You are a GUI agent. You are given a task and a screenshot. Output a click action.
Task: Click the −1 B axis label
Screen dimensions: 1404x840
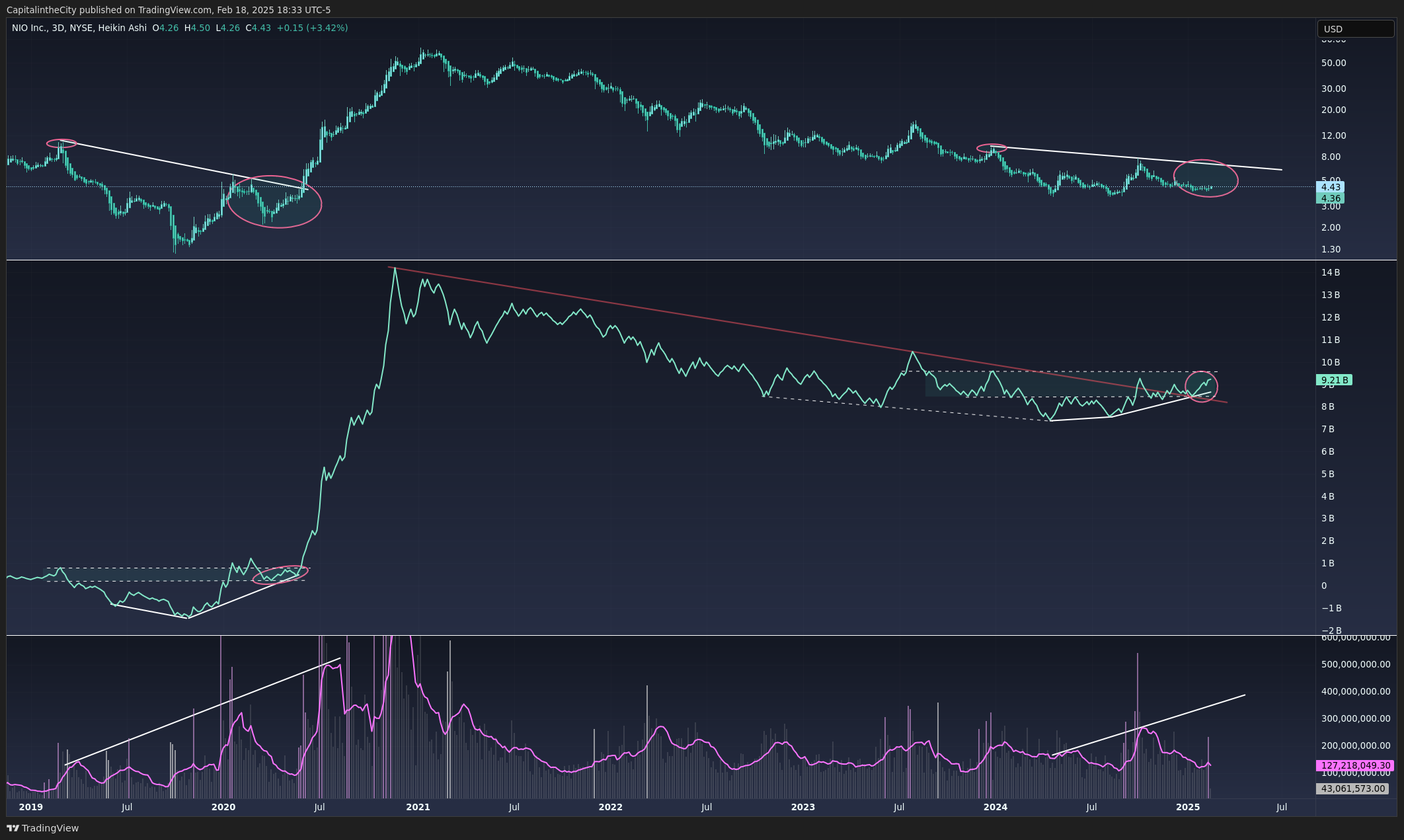[x=1331, y=608]
